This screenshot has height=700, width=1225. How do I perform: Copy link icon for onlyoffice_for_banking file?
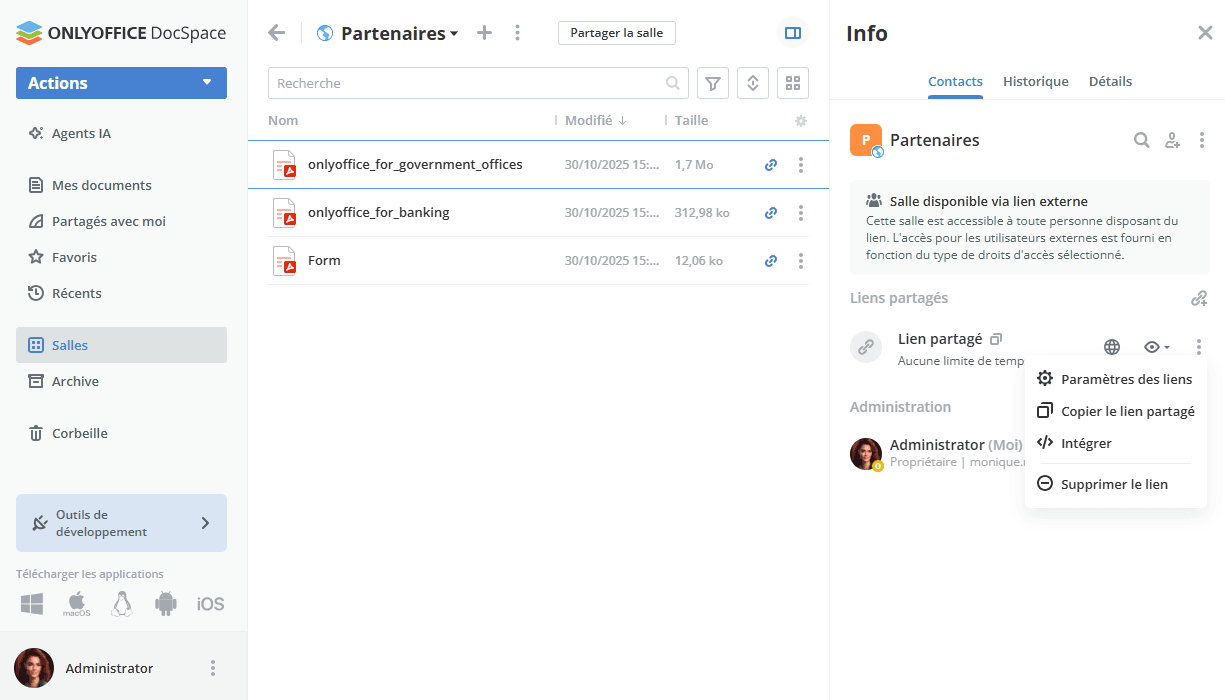click(x=771, y=213)
